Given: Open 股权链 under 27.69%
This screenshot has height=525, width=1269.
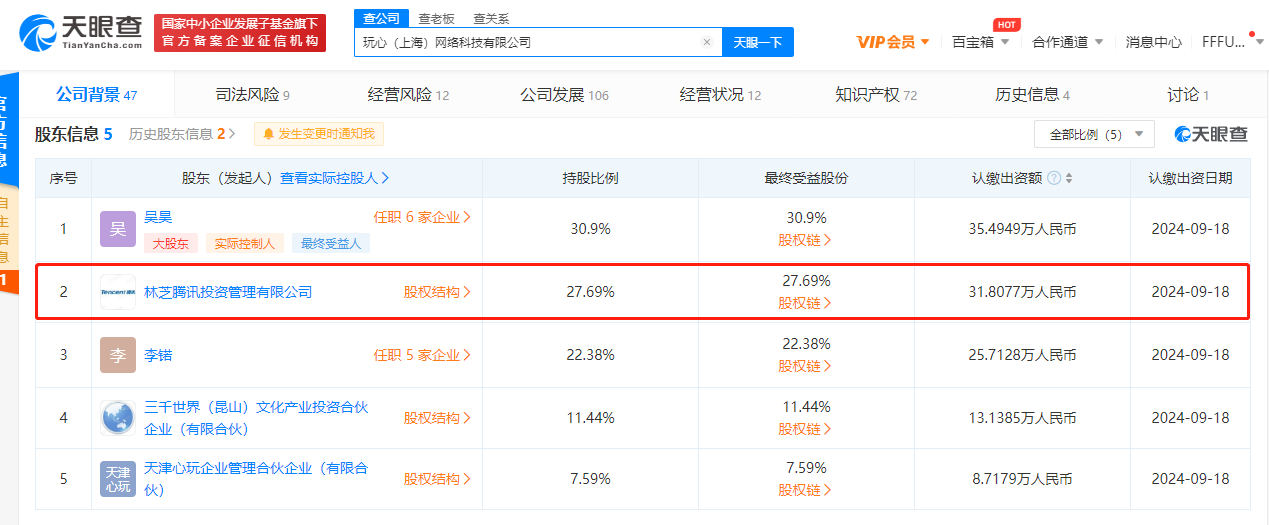Looking at the screenshot, I should coord(805,303).
